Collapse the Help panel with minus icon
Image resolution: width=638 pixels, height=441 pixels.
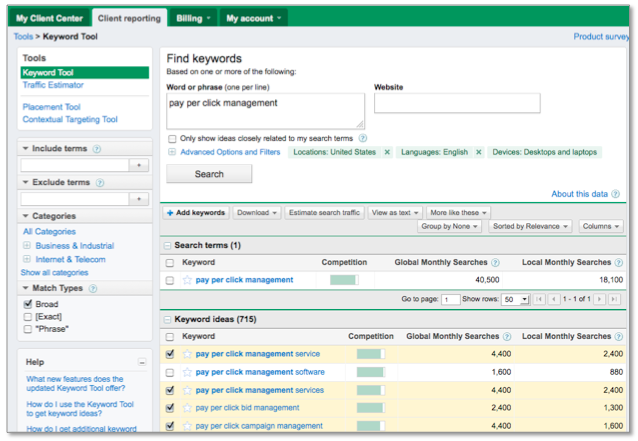(142, 362)
